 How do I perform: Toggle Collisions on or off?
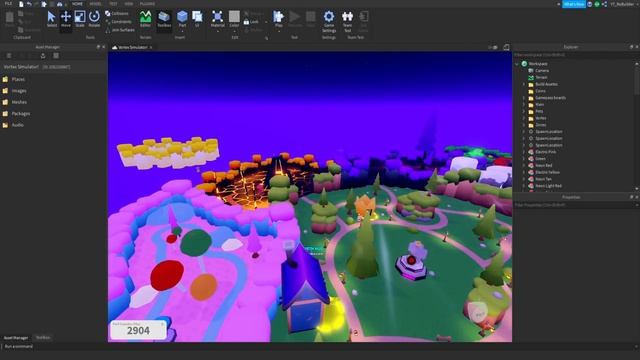point(117,13)
